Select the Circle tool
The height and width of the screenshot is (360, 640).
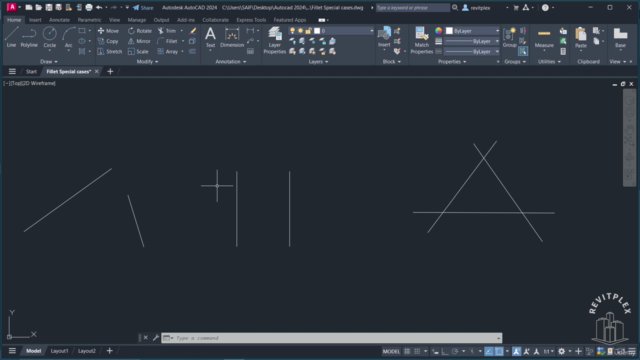49,37
